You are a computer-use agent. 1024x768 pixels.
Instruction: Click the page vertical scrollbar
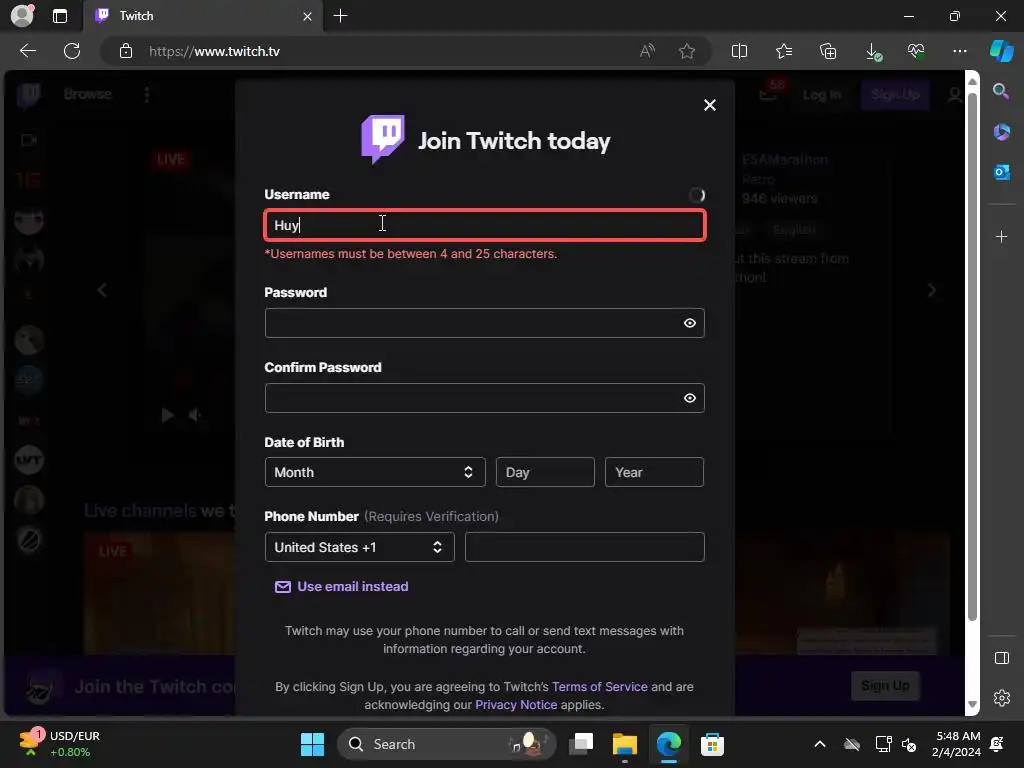pyautogui.click(x=972, y=357)
